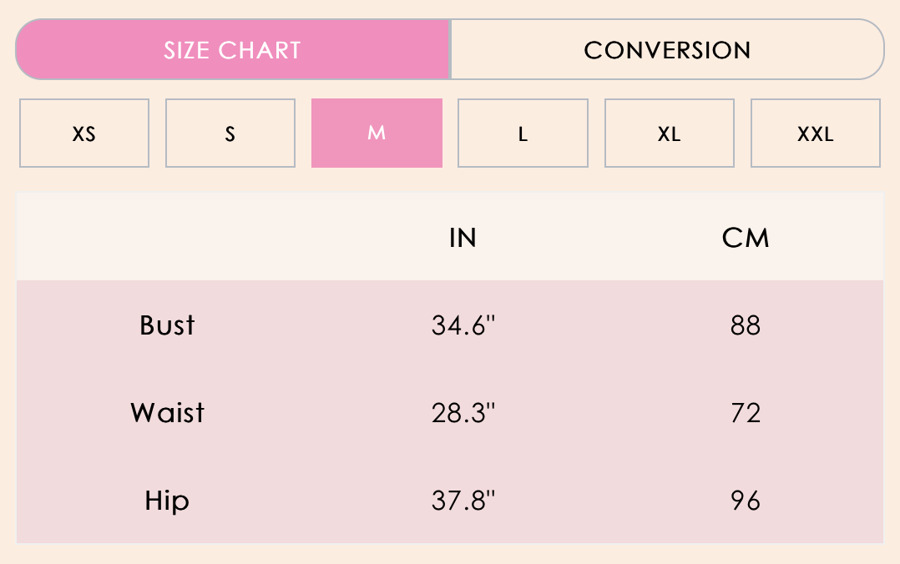
Task: Click the 72 cm waist value
Action: [746, 413]
